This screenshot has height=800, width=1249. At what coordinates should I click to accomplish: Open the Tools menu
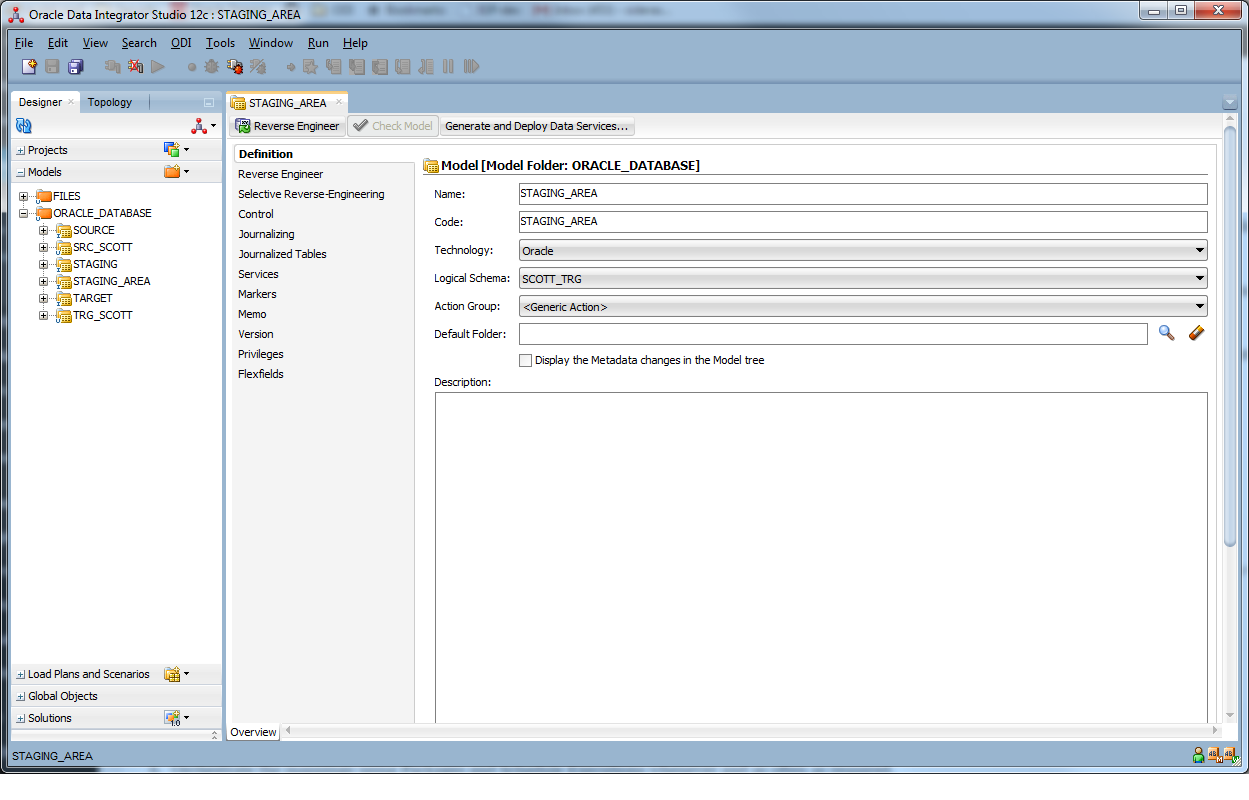pyautogui.click(x=220, y=43)
